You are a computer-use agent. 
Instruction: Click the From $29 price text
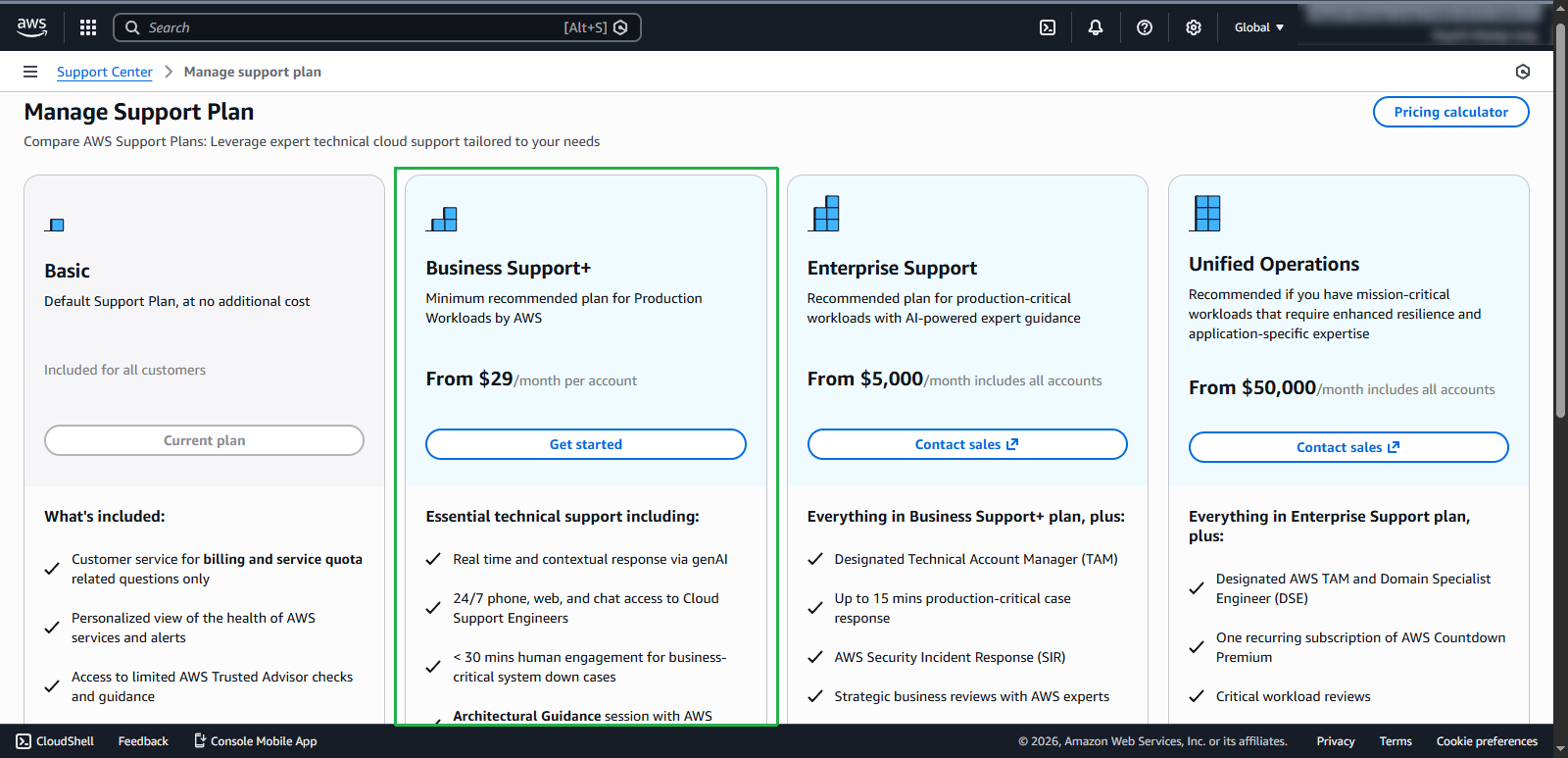[x=469, y=379]
